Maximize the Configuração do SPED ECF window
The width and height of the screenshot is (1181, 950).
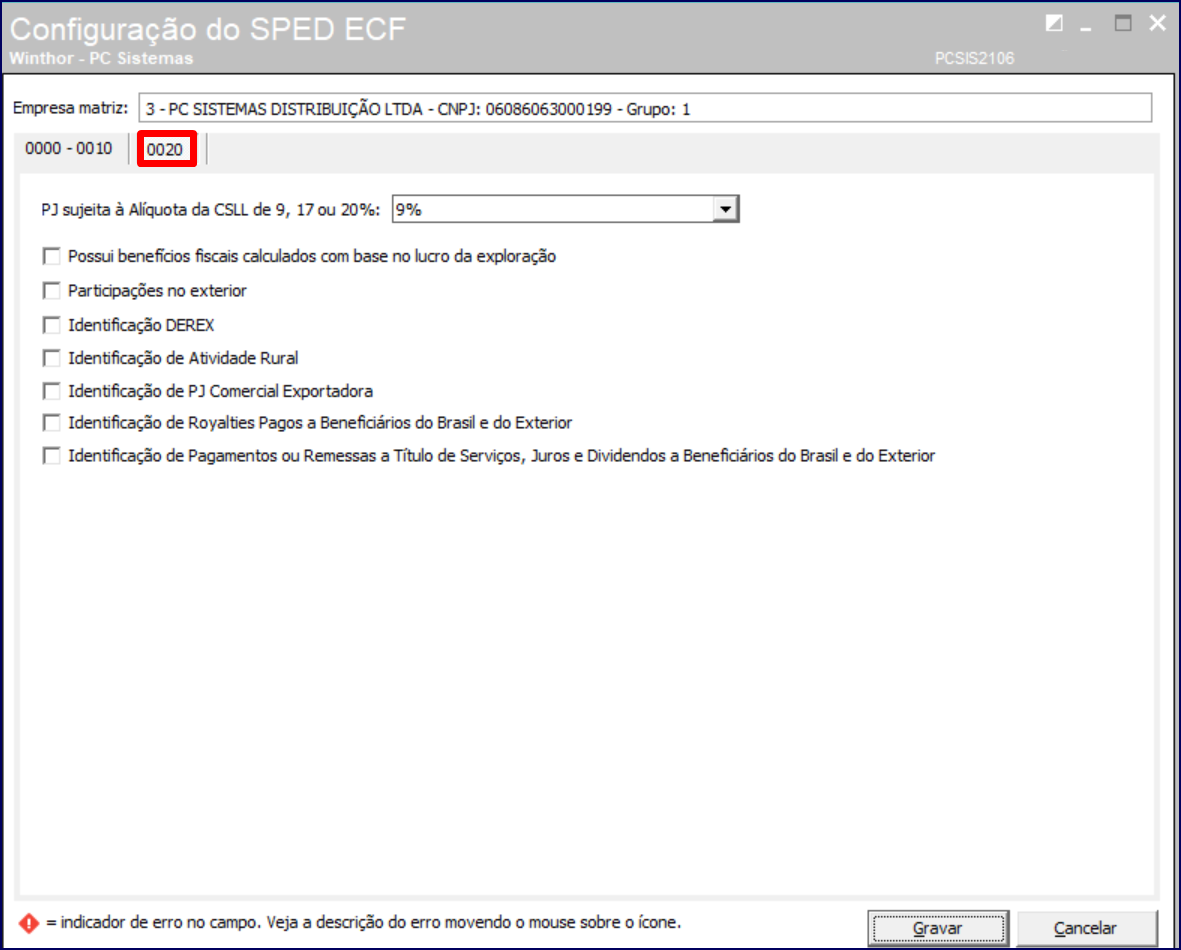[x=1123, y=23]
